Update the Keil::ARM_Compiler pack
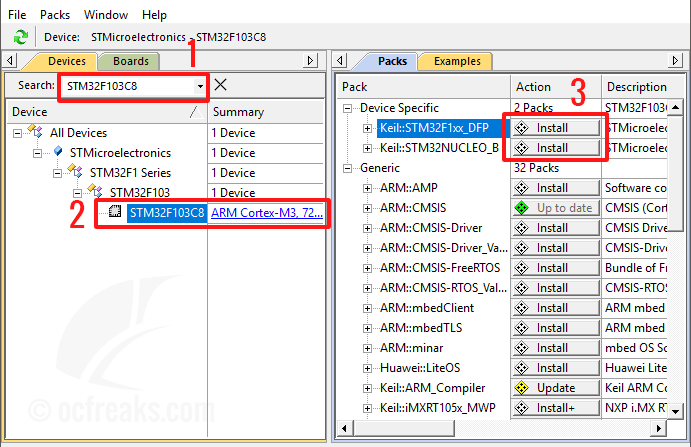691x447 pixels. point(557,388)
